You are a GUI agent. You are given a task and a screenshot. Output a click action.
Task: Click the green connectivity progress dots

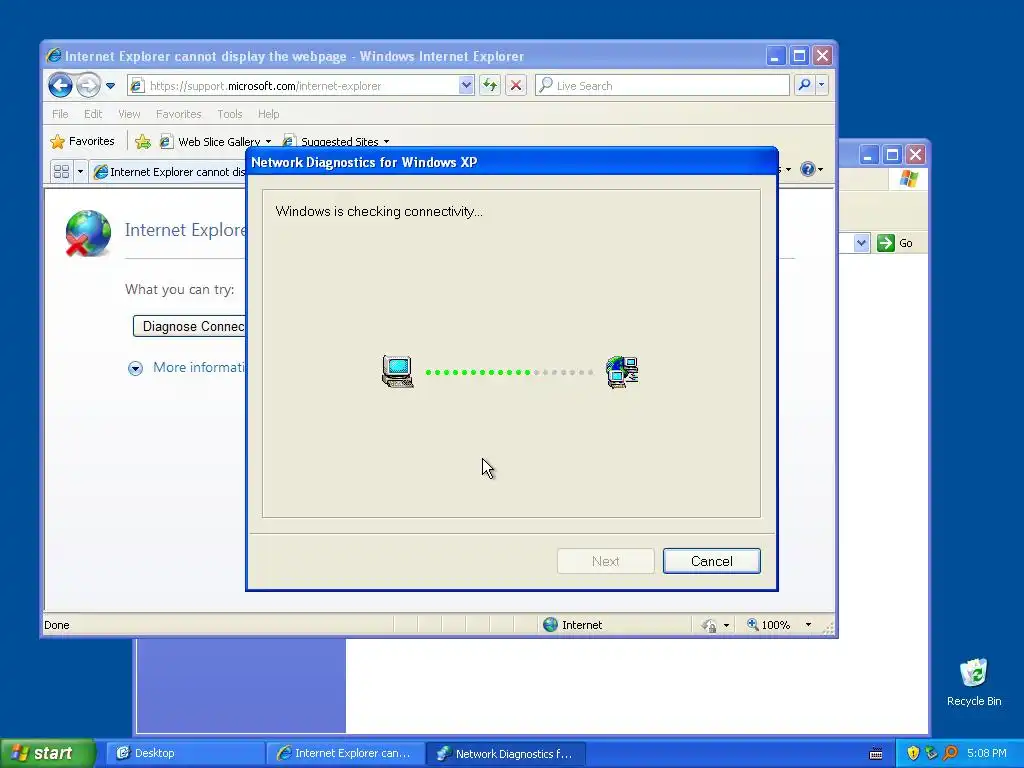(x=478, y=372)
